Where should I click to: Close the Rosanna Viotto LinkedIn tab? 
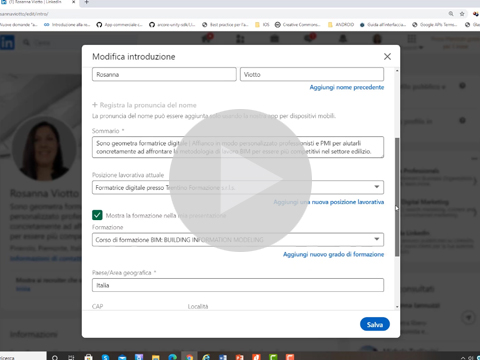(x=74, y=2)
